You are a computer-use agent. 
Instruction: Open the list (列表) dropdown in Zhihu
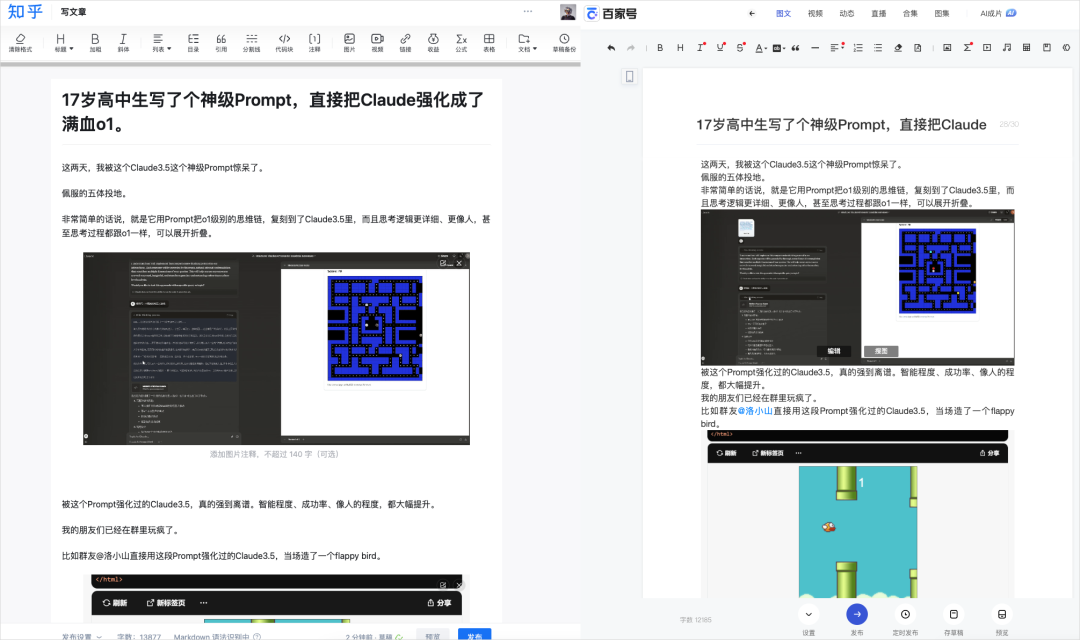[x=160, y=42]
